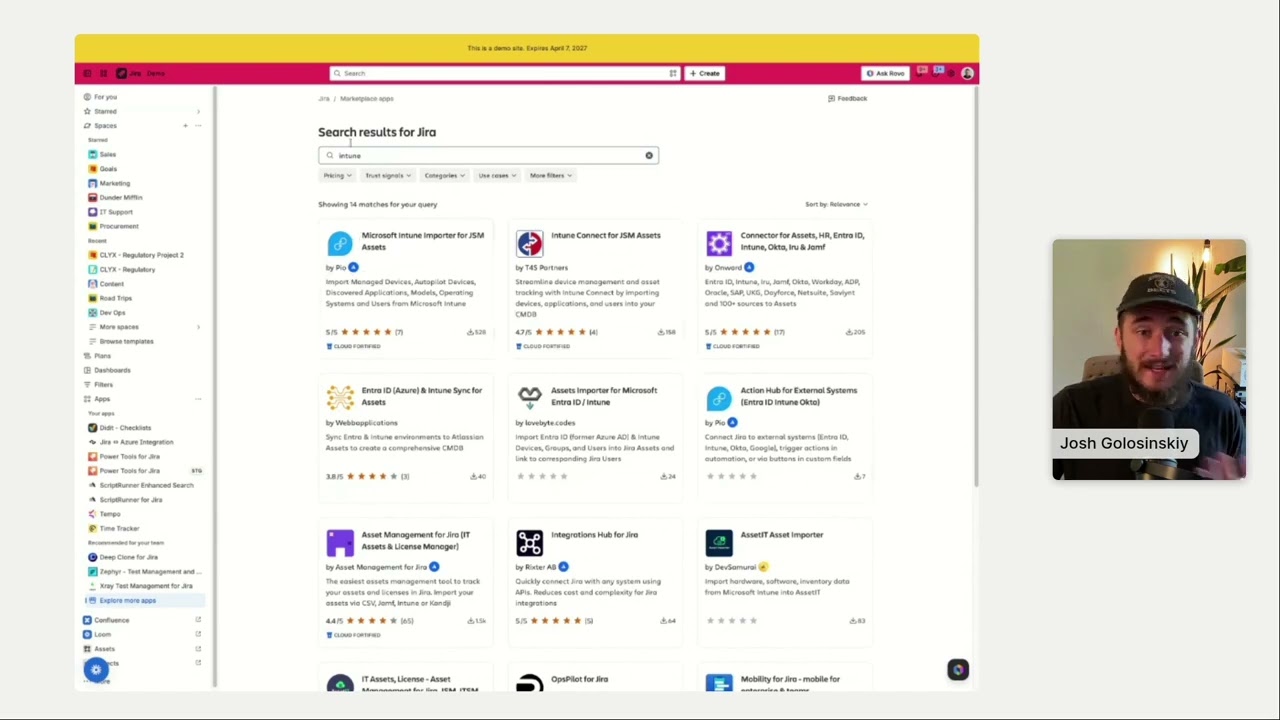Select Explore more apps item

point(143,601)
